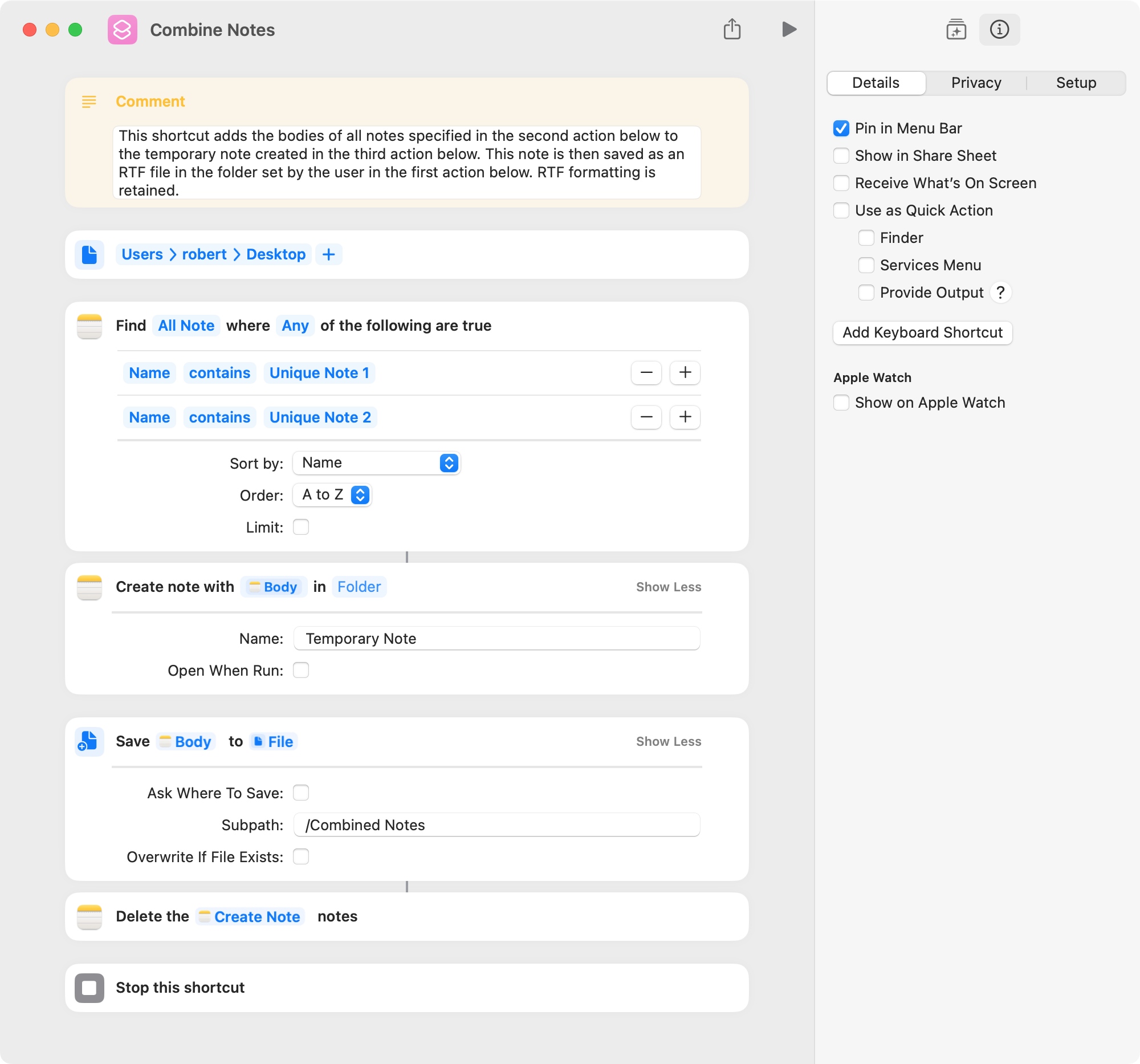Add another folder with the plus token

[328, 255]
